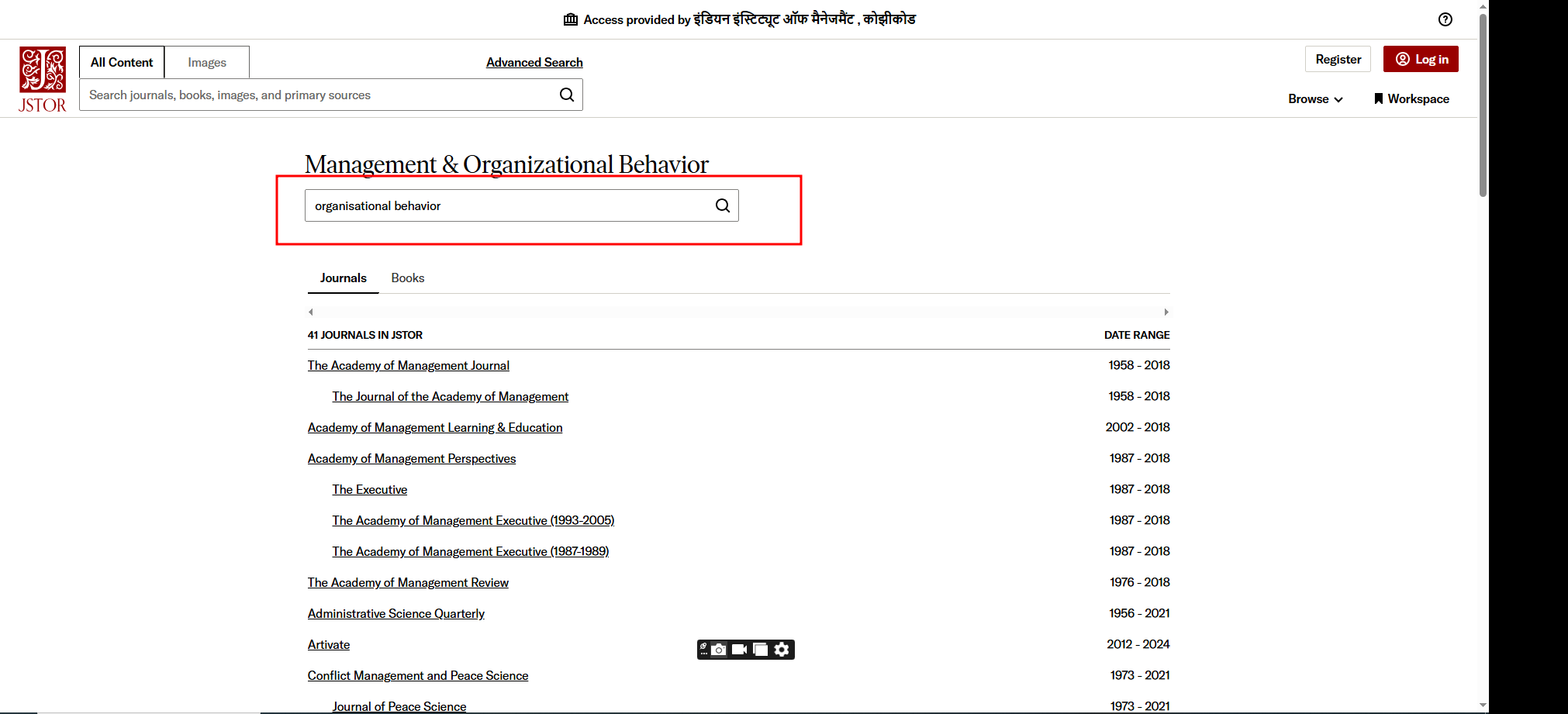The image size is (1568, 714).
Task: Select the All Content search tab
Action: tap(122, 63)
